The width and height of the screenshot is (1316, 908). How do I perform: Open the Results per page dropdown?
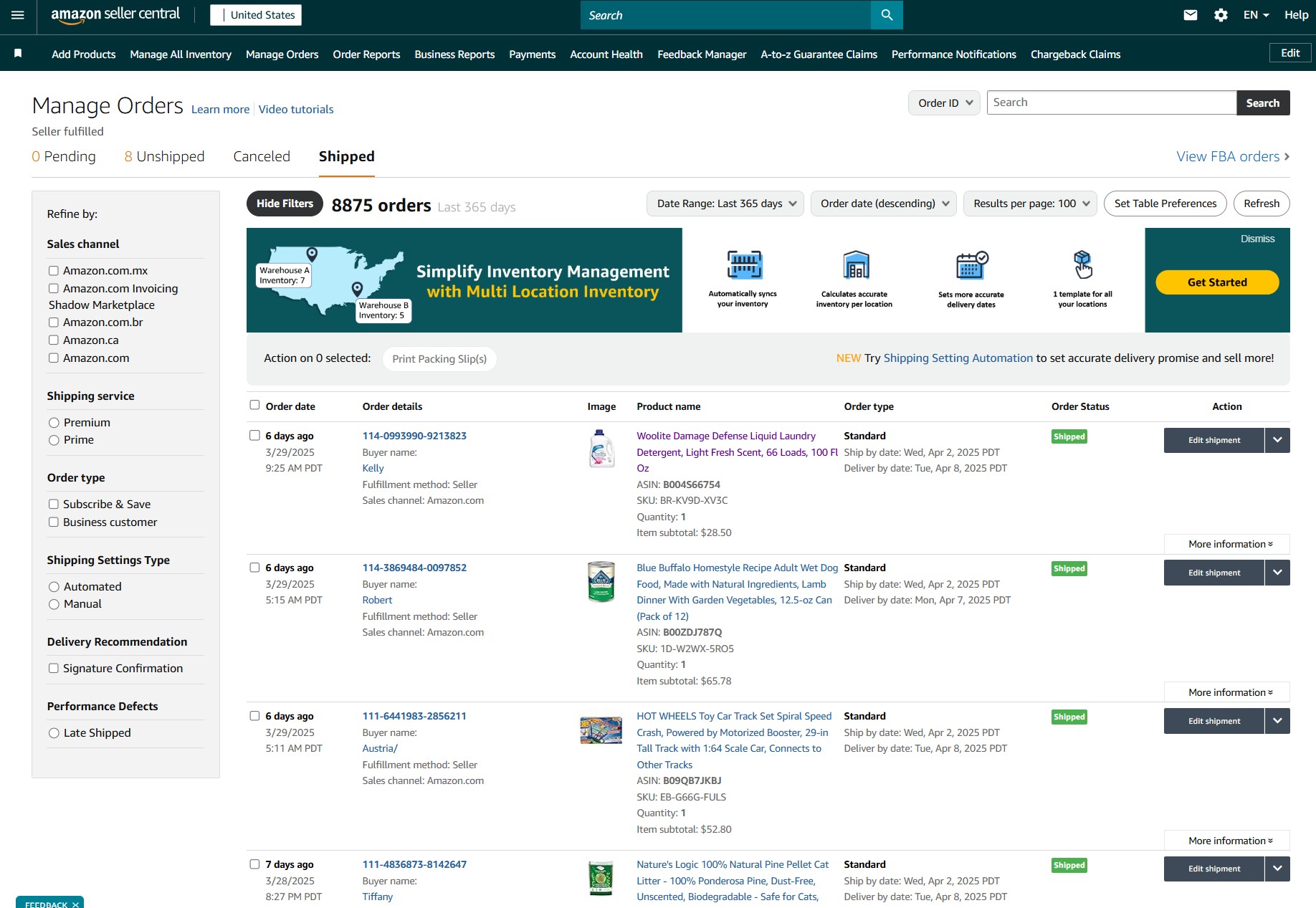point(1030,204)
